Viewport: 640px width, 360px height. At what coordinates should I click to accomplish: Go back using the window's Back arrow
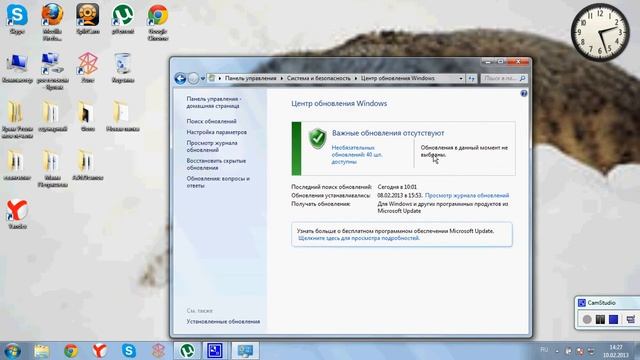coord(180,78)
